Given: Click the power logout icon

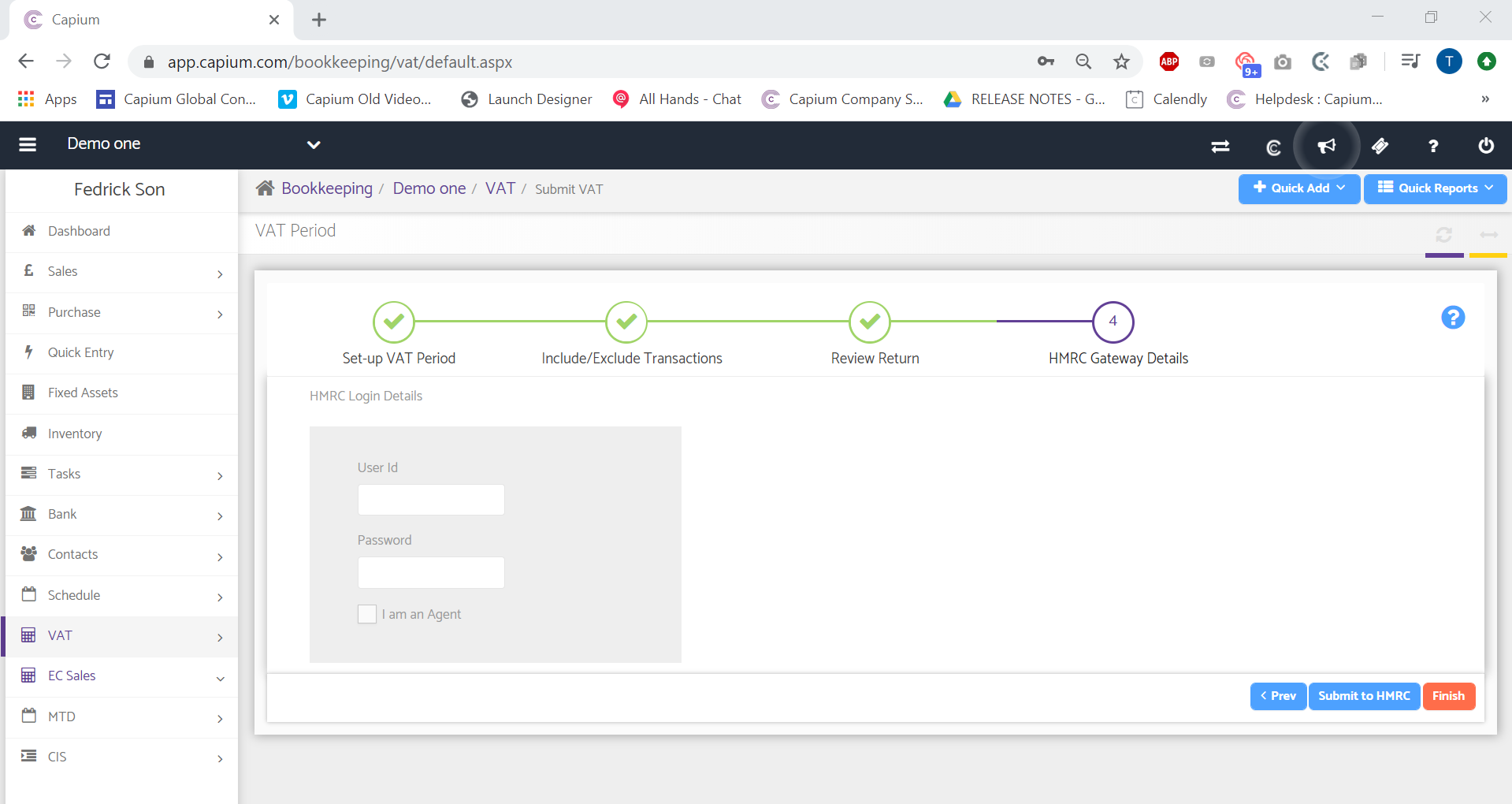Looking at the screenshot, I should pos(1486,145).
